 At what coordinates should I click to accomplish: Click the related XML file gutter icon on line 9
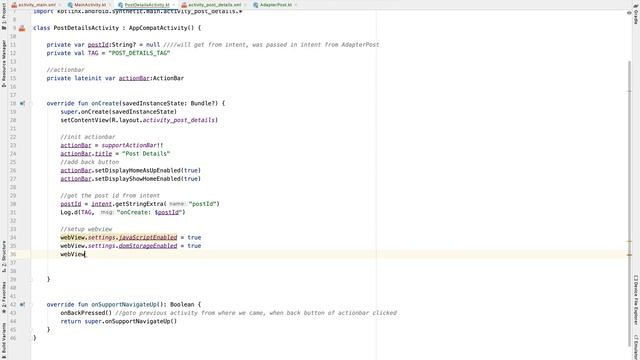click(22, 28)
